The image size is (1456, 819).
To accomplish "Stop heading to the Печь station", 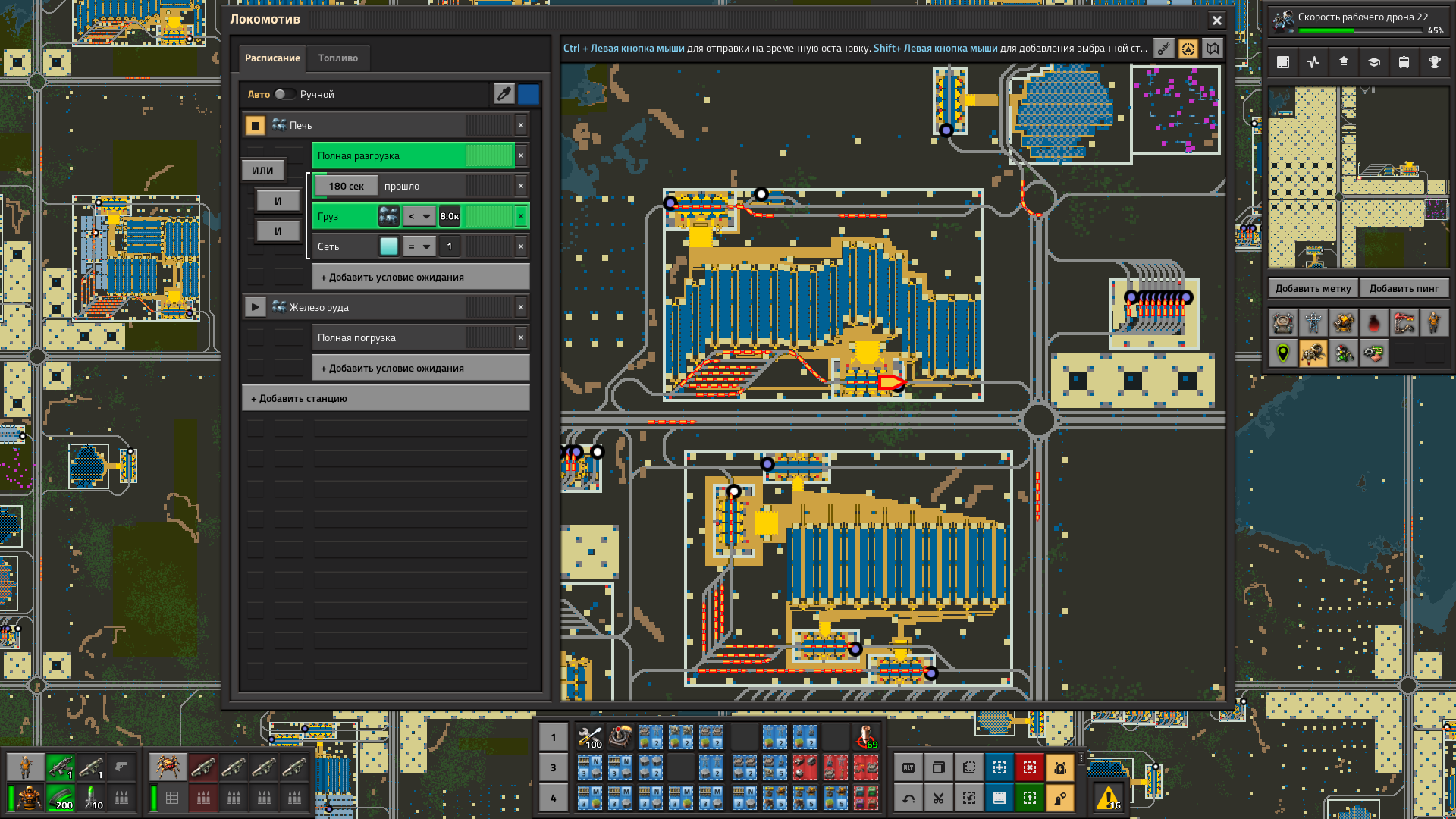I will coord(256,125).
